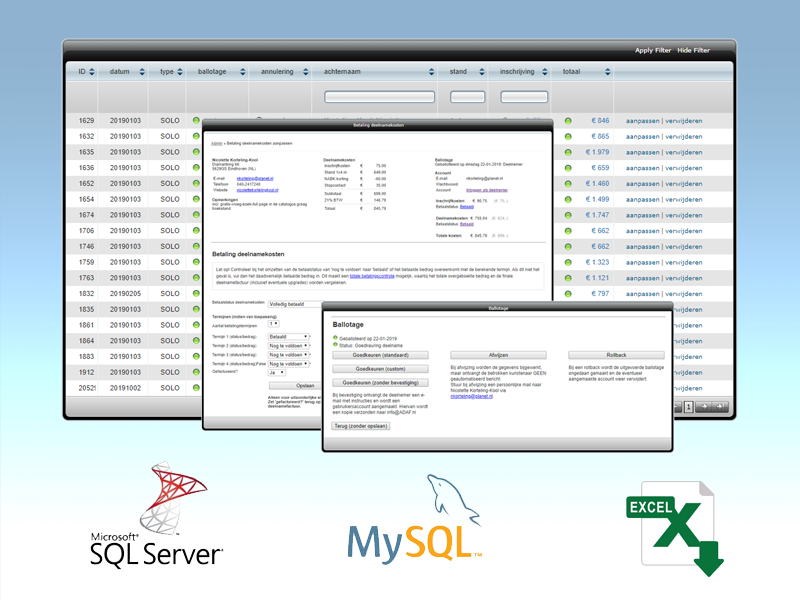Click the green ballotage dot in row 1629
Screen dimensions: 800x600
[196, 120]
